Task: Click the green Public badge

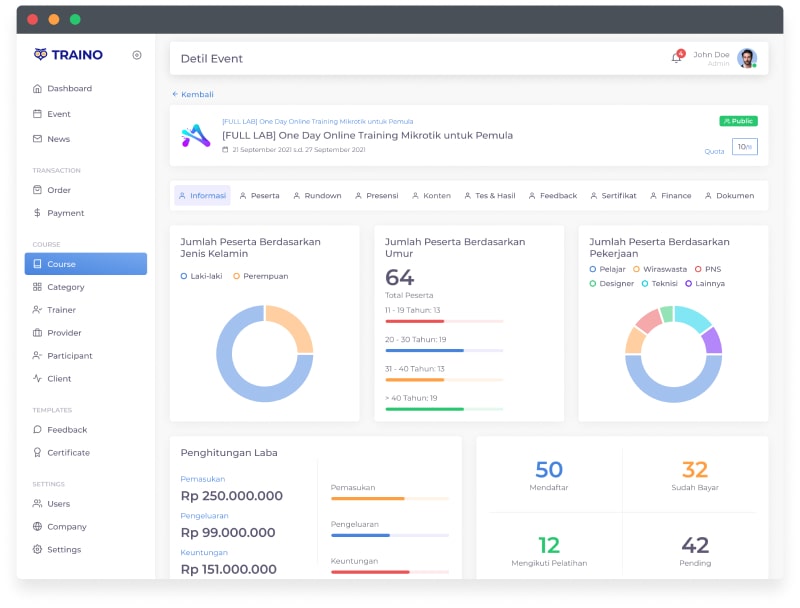Action: (x=738, y=121)
